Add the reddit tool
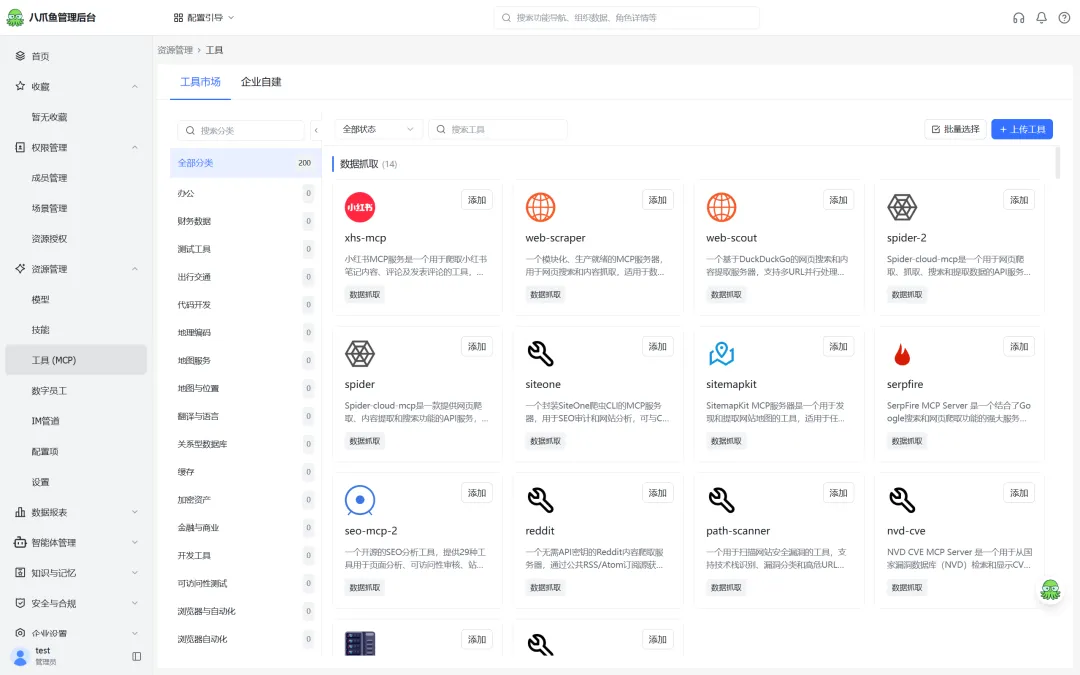Image resolution: width=1080 pixels, height=675 pixels. pos(657,493)
